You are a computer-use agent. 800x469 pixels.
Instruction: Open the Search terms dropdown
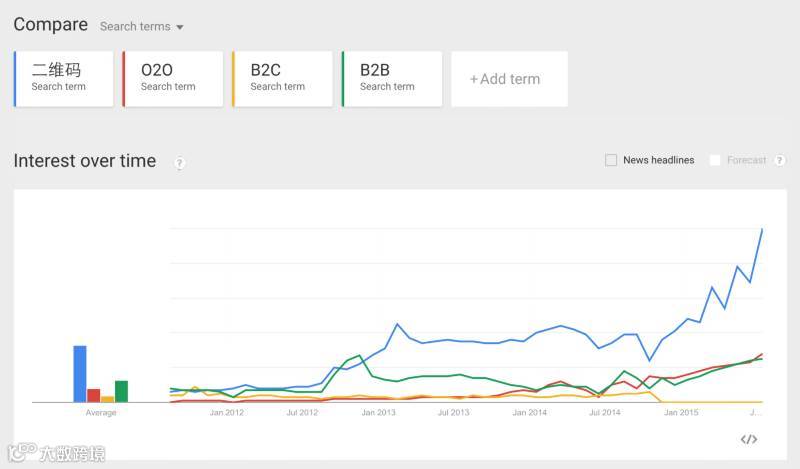click(x=141, y=26)
